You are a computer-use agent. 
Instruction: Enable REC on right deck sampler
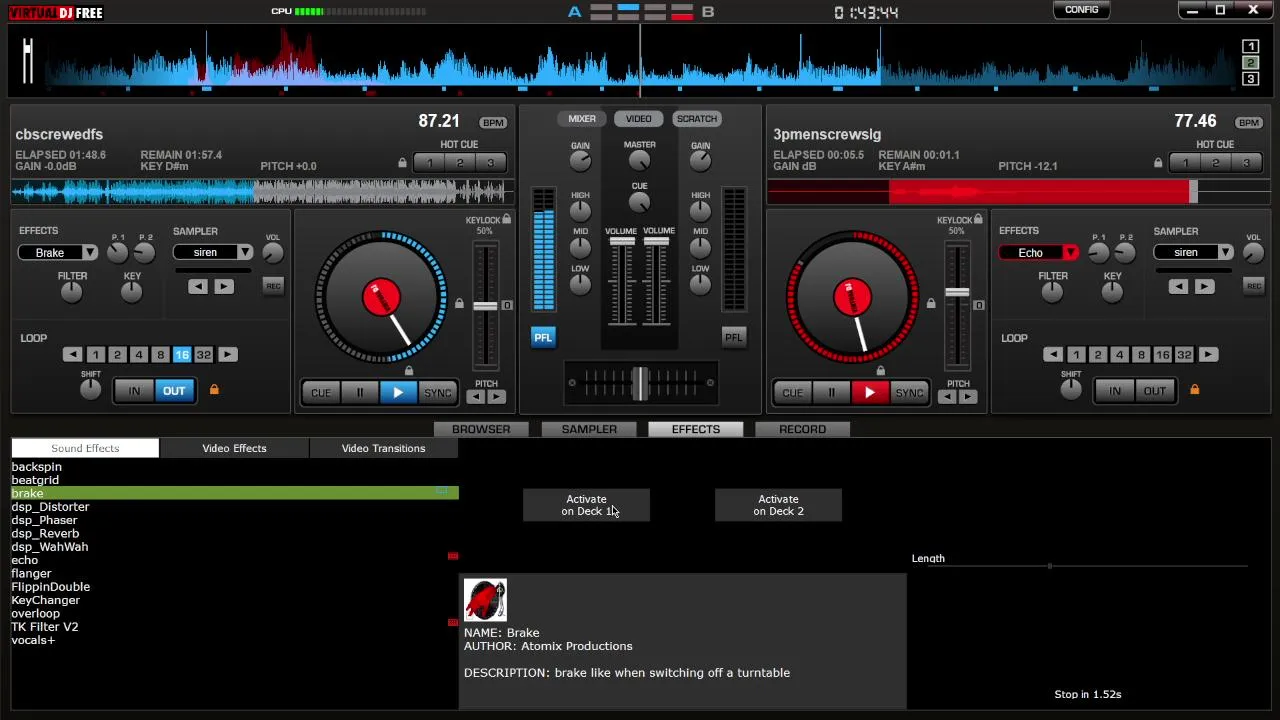(1254, 286)
